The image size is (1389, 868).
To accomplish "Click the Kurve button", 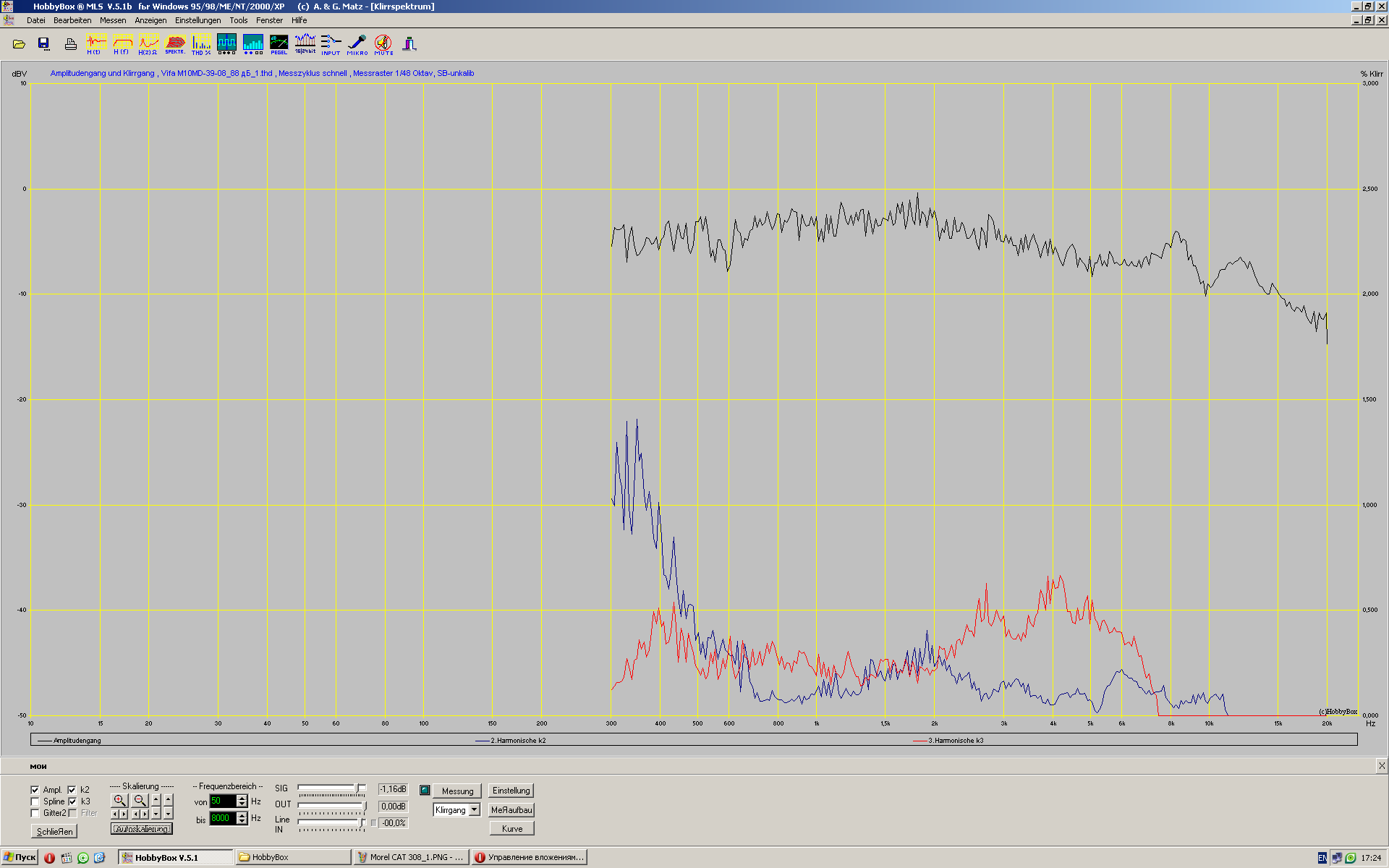I will pos(512,829).
